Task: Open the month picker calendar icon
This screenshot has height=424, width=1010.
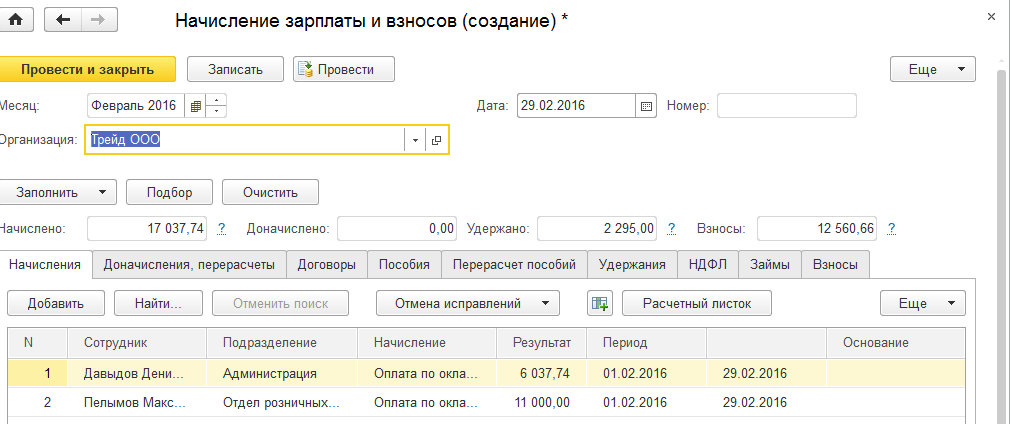Action: click(x=196, y=105)
